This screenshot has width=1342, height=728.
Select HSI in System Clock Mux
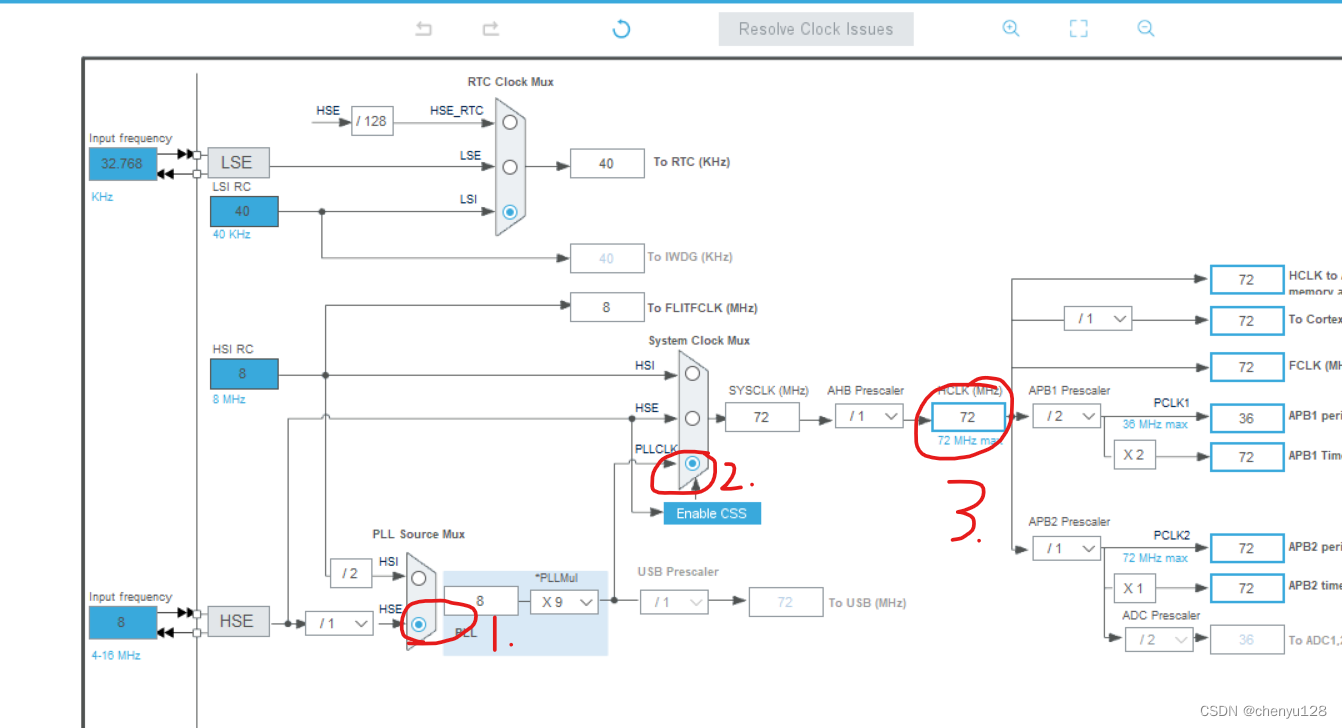pyautogui.click(x=692, y=374)
